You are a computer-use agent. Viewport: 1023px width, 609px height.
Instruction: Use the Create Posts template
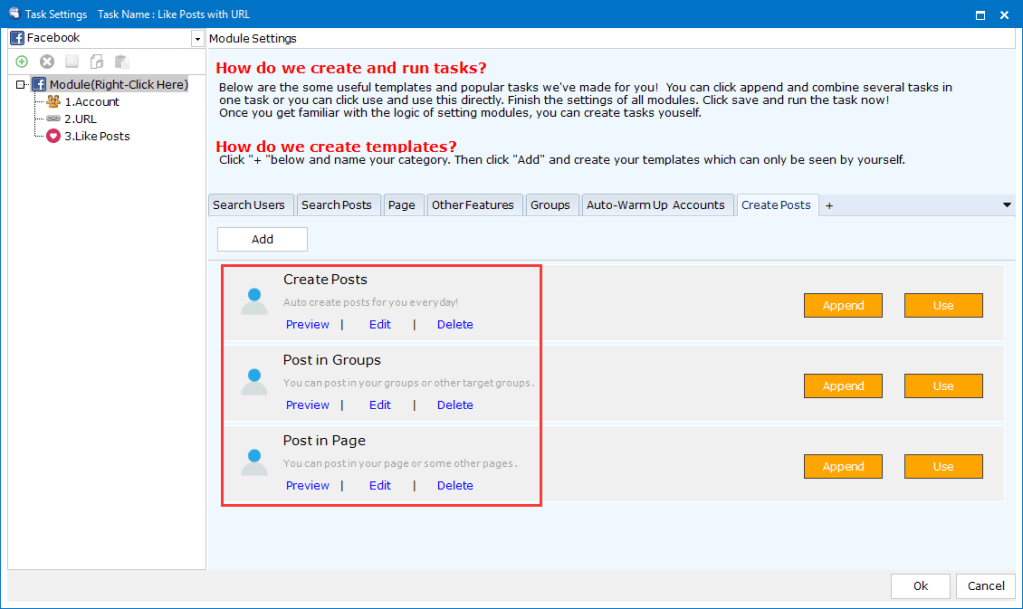point(943,305)
